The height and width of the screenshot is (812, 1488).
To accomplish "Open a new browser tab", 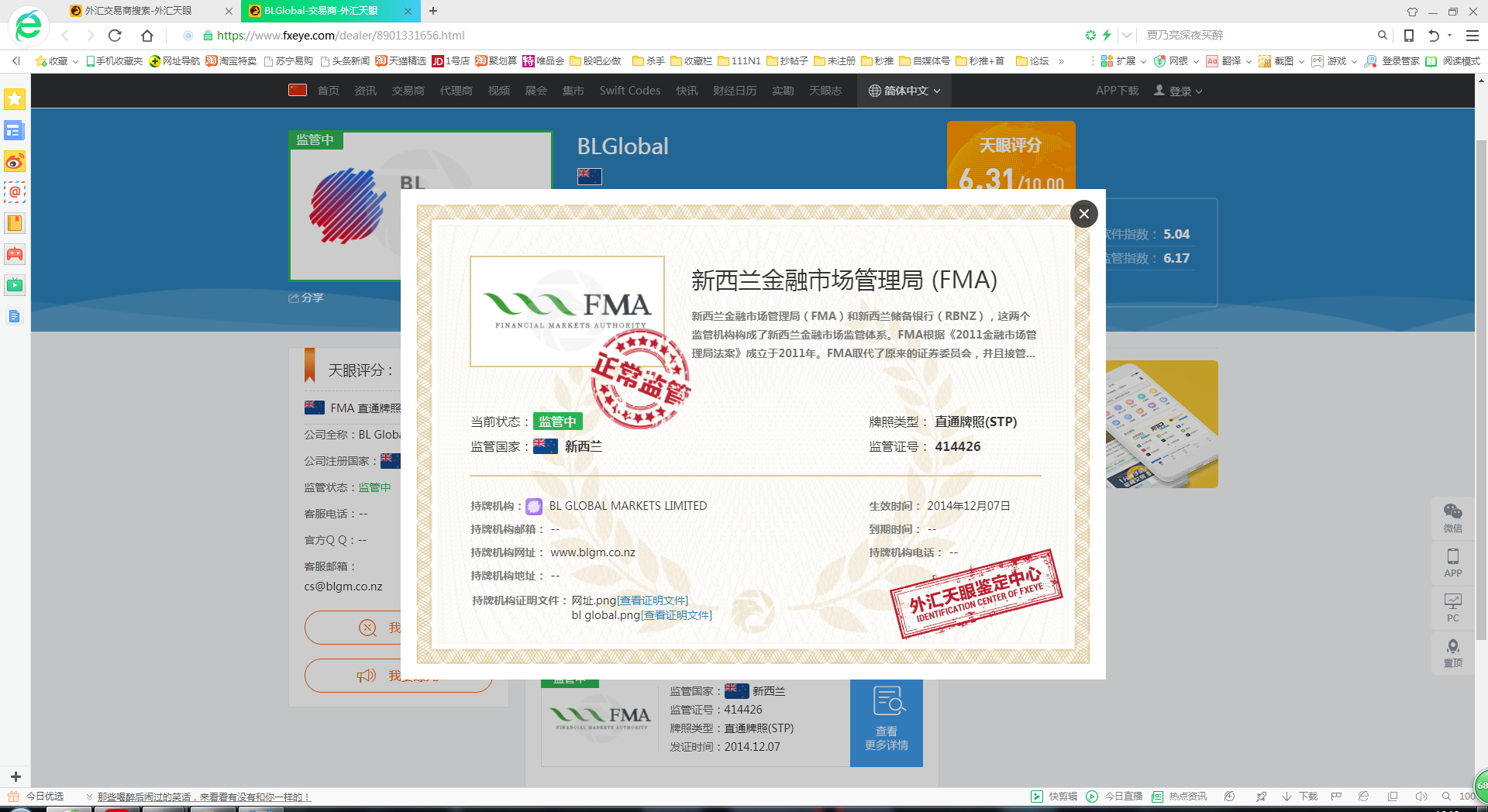I will 433,11.
